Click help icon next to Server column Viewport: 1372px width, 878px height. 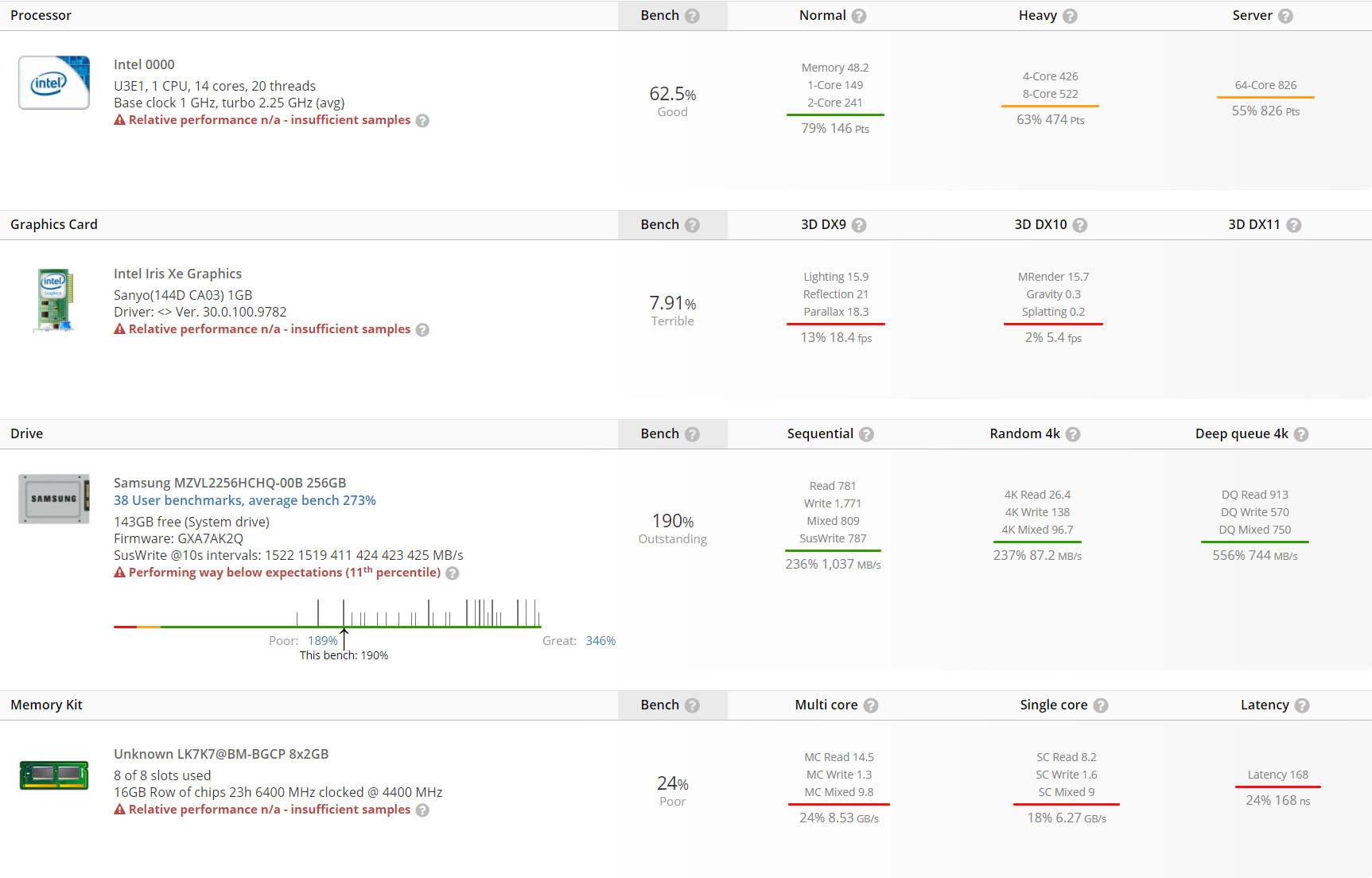pos(1285,16)
